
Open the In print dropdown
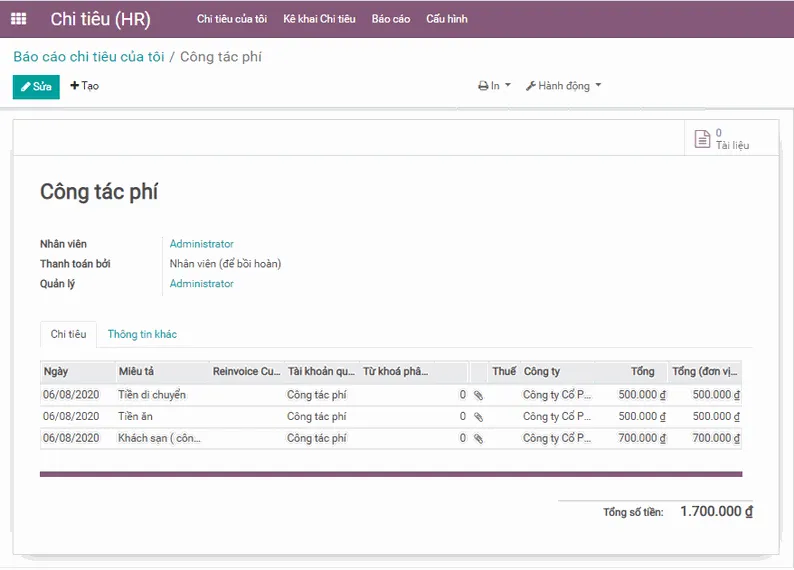(494, 86)
